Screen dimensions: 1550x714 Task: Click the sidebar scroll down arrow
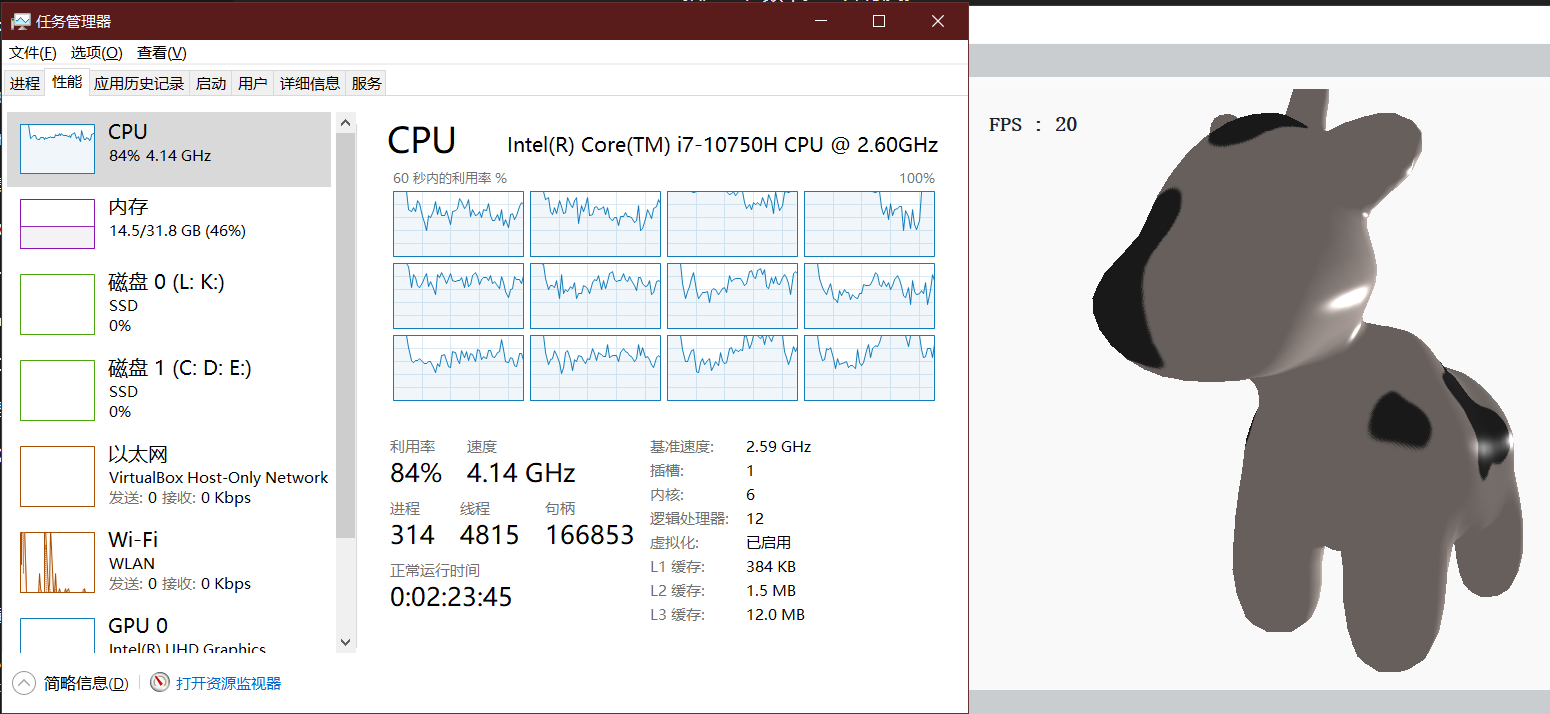[x=346, y=642]
